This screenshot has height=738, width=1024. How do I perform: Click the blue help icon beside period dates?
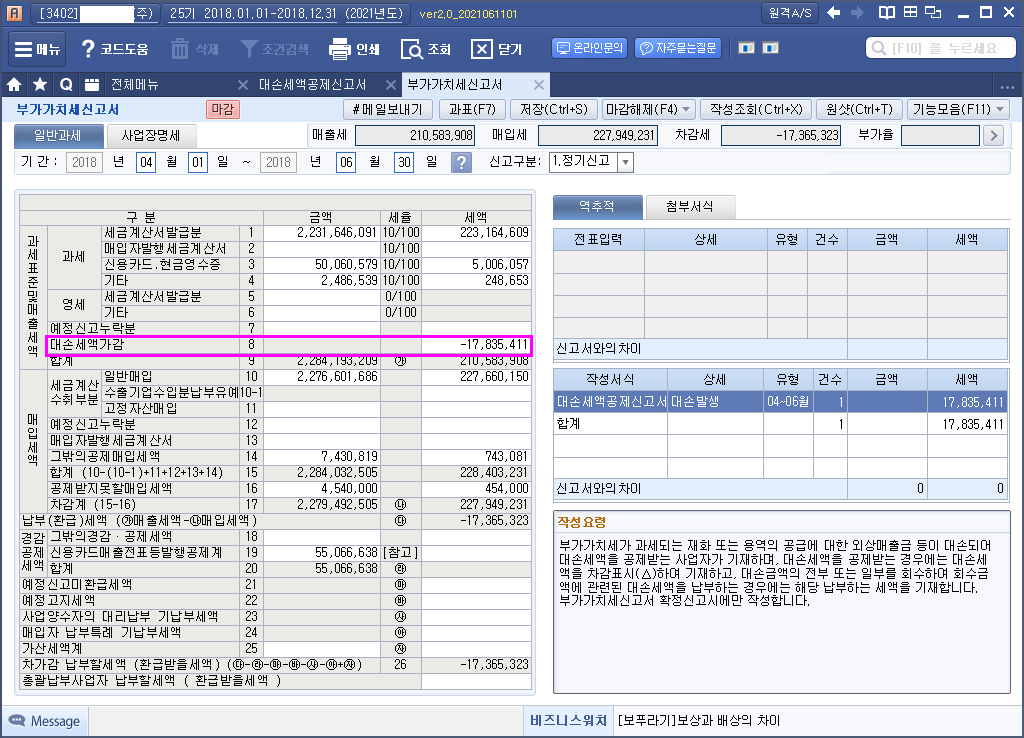pyautogui.click(x=460, y=163)
